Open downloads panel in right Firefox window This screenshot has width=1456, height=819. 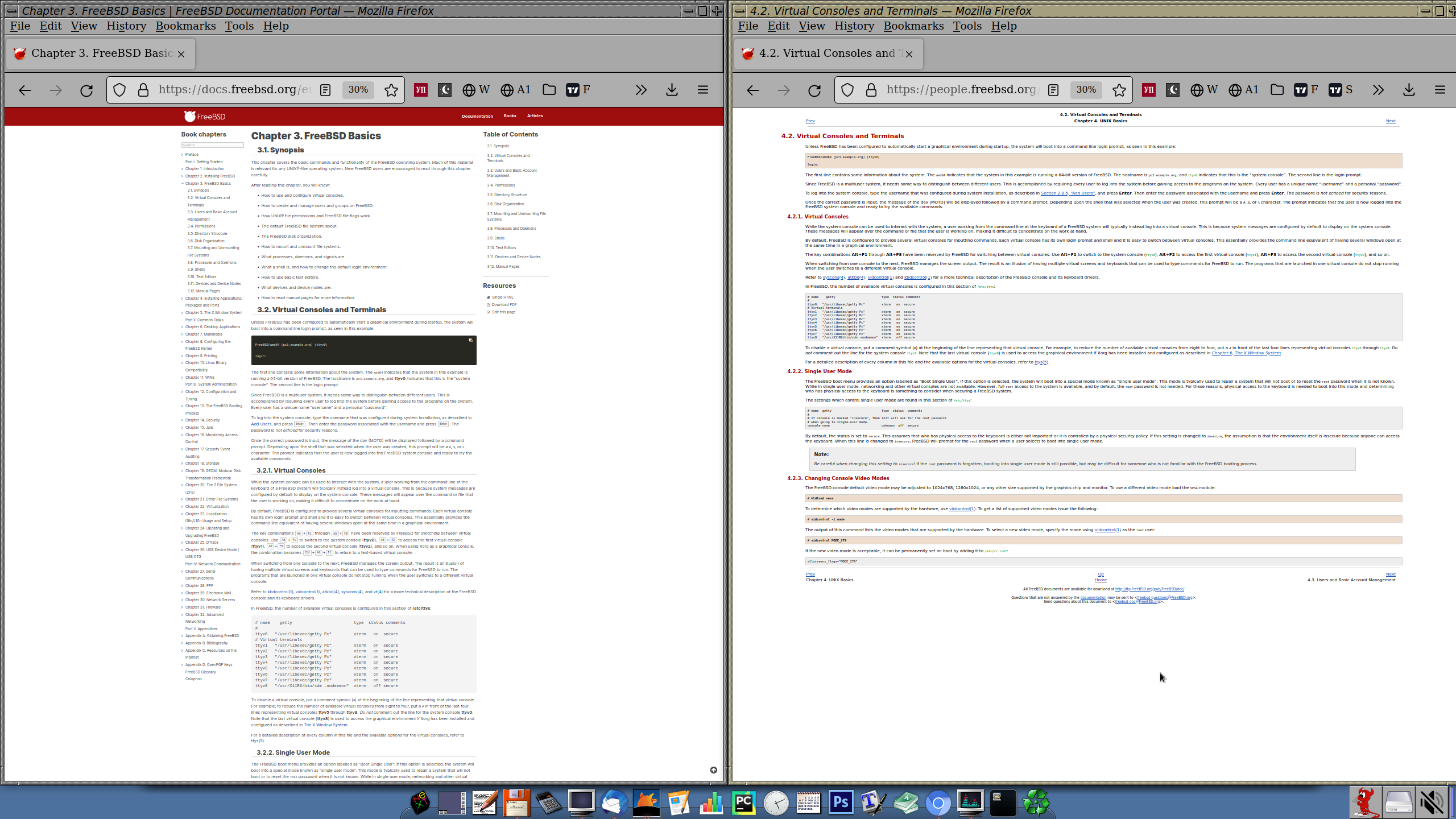click(1409, 90)
